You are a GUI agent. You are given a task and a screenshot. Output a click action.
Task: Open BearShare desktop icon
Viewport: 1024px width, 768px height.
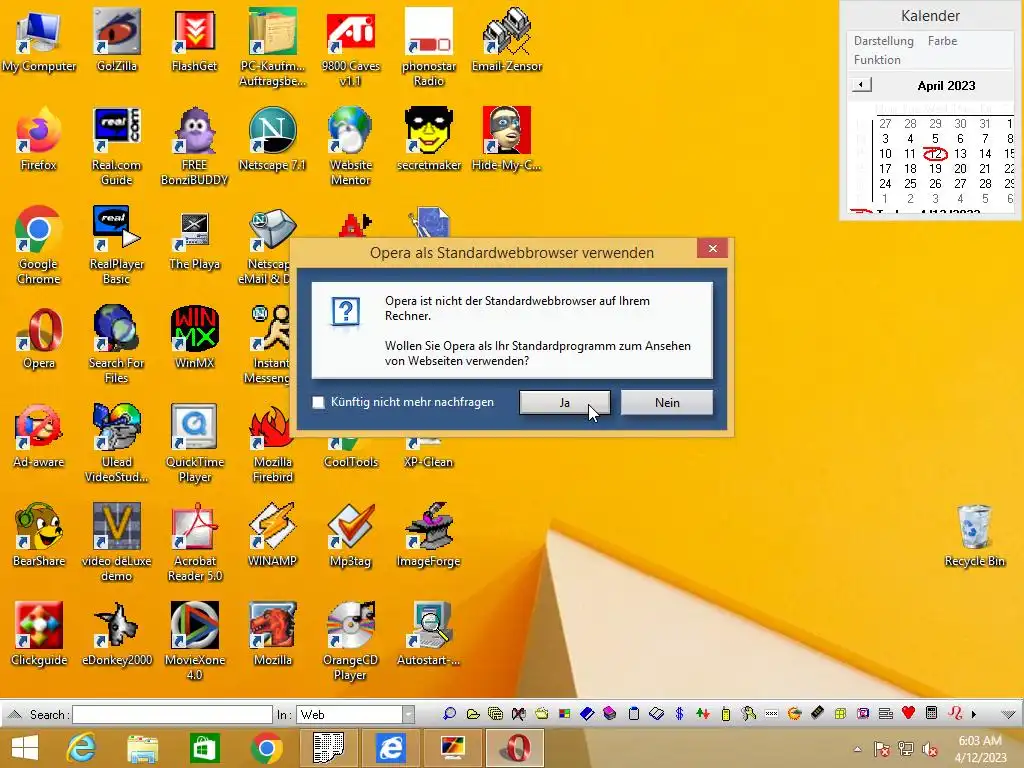coord(39,536)
